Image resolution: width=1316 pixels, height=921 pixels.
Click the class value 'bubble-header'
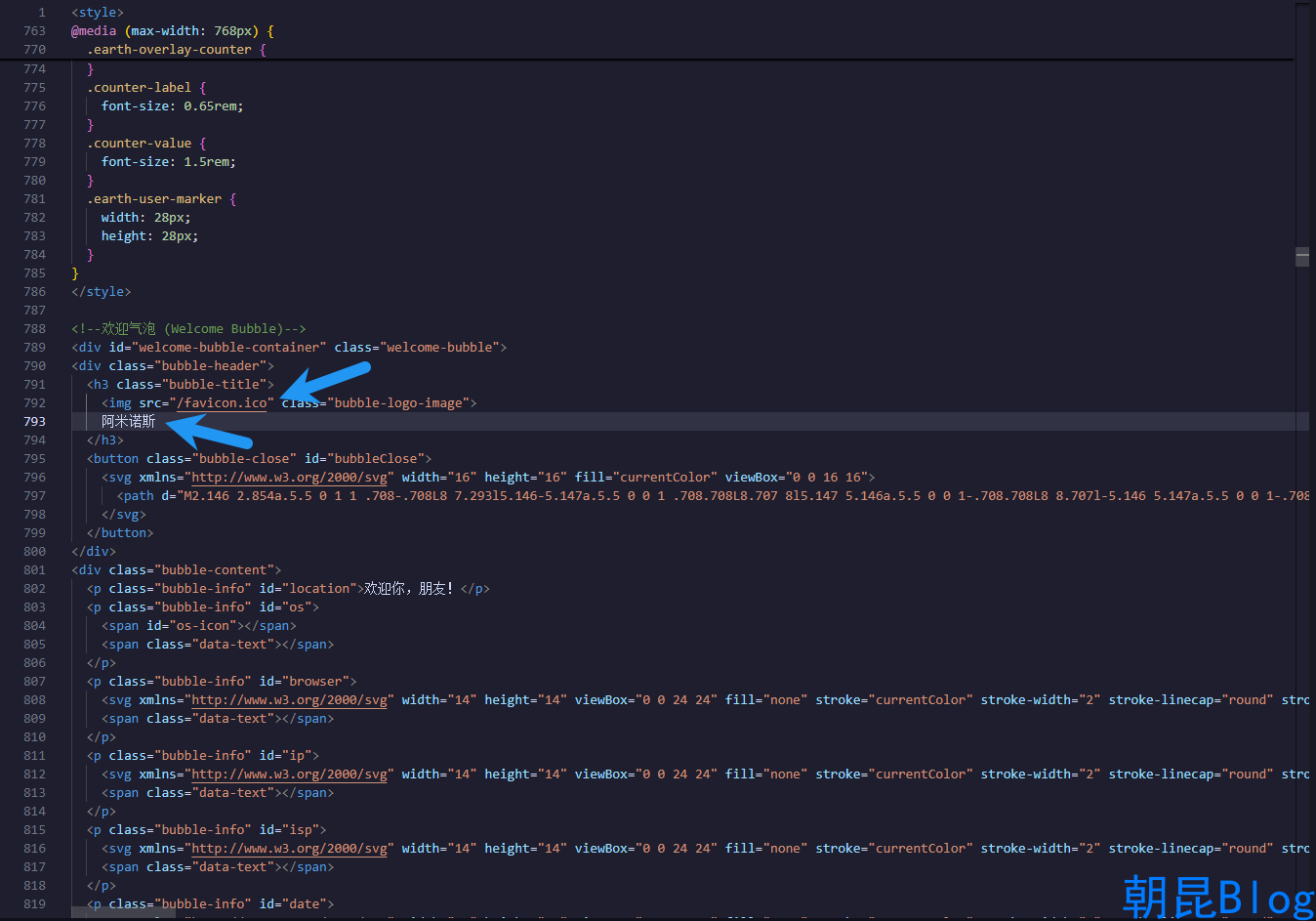click(214, 365)
